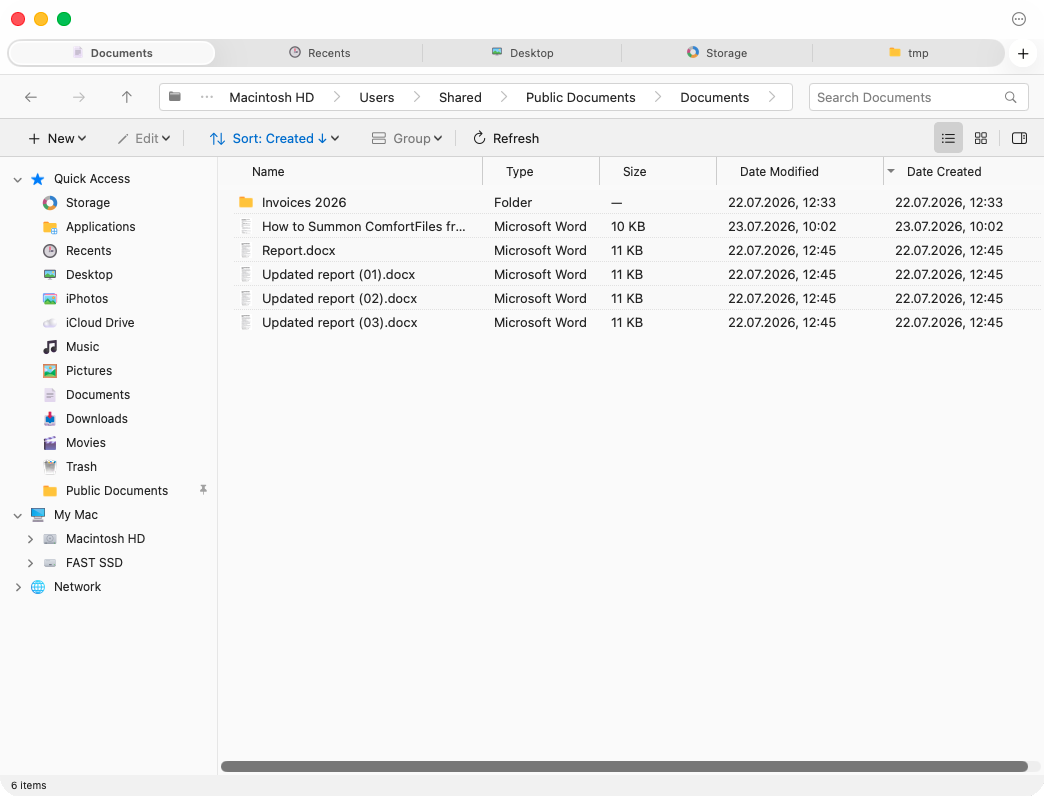
Task: Unpin Public Documents pin icon
Action: [203, 490]
